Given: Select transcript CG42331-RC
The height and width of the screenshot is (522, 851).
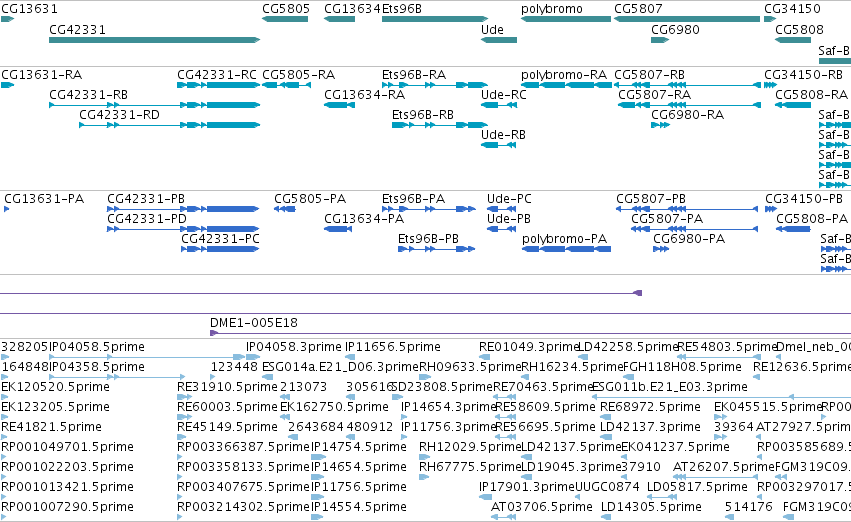Looking at the screenshot, I should 217,75.
